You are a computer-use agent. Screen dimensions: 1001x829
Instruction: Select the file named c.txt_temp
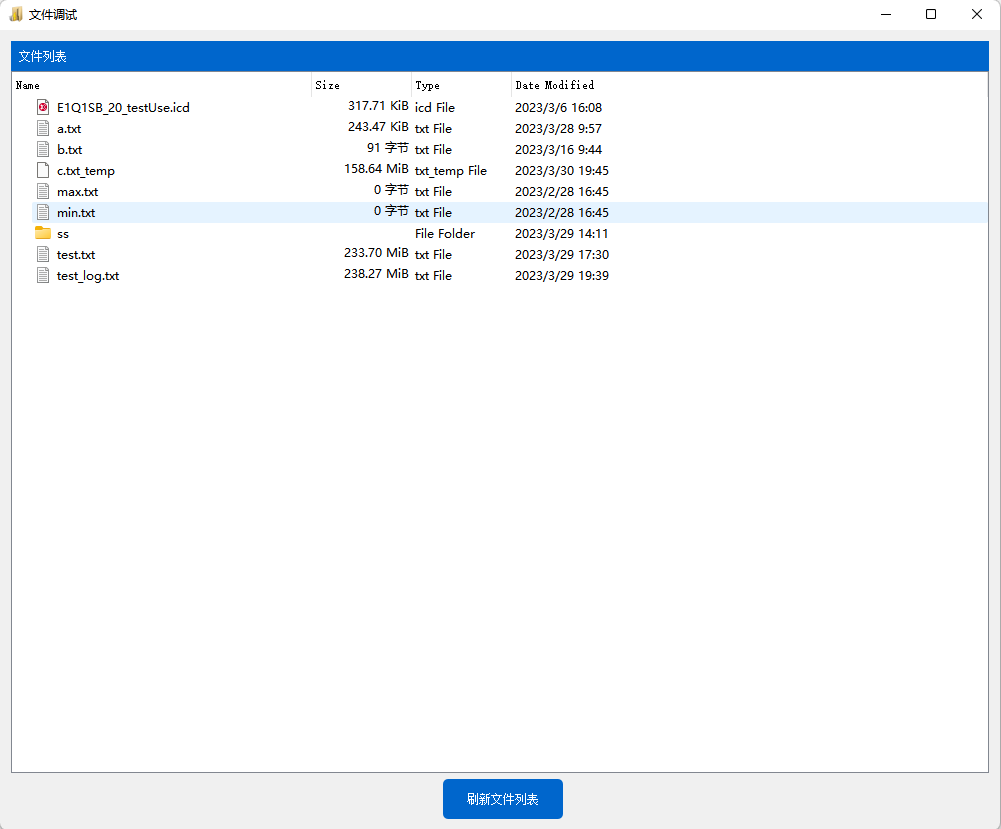[x=86, y=170]
